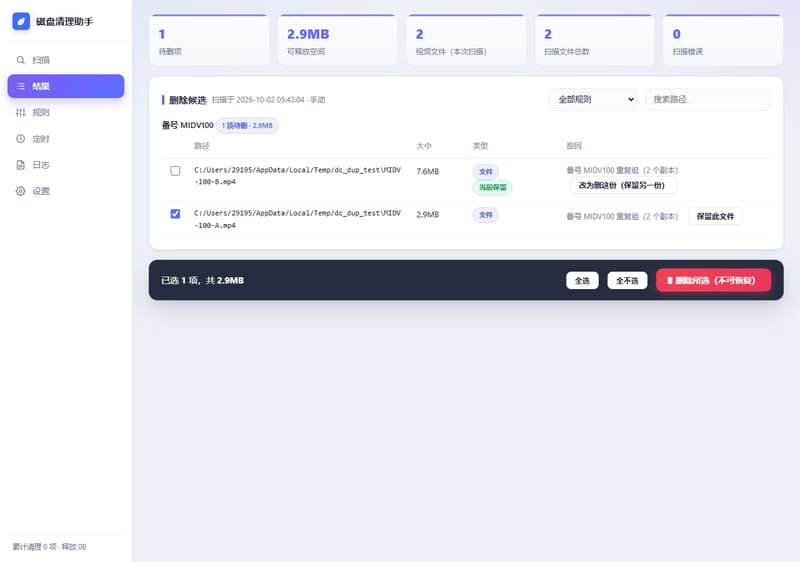The width and height of the screenshot is (800, 562).
Task: Open the 扫描 page in sidebar
Action: tap(66, 60)
